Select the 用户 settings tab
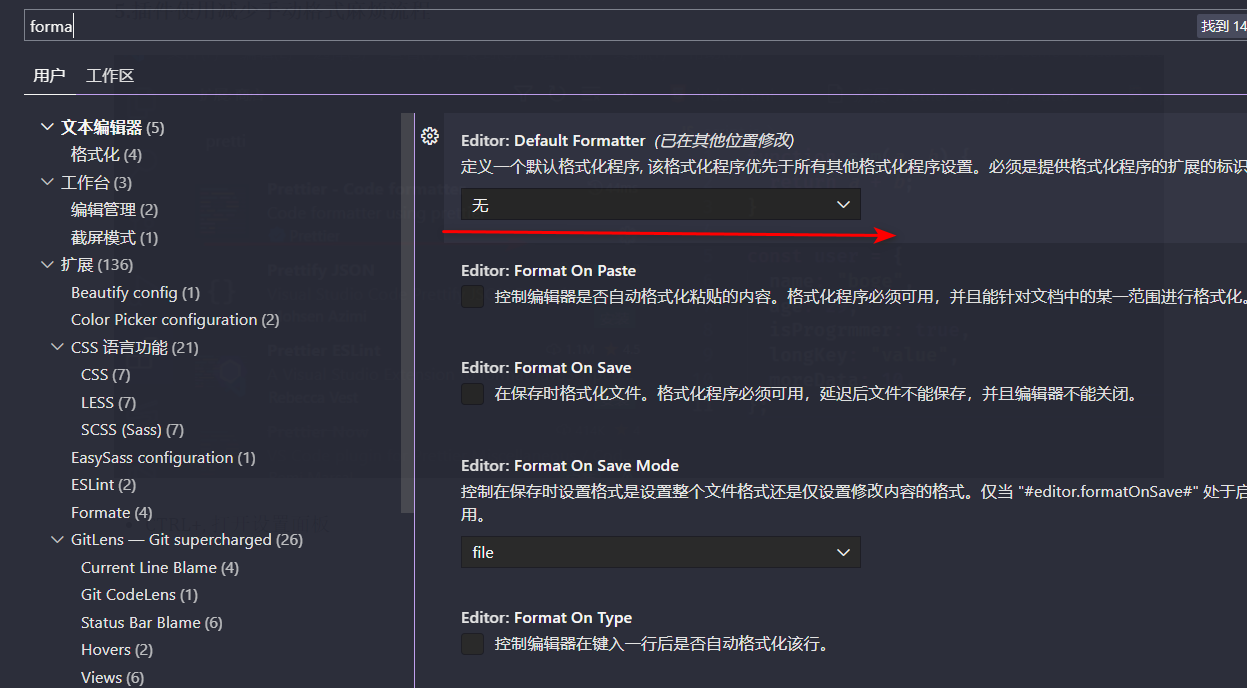Image resolution: width=1247 pixels, height=688 pixels. point(49,76)
